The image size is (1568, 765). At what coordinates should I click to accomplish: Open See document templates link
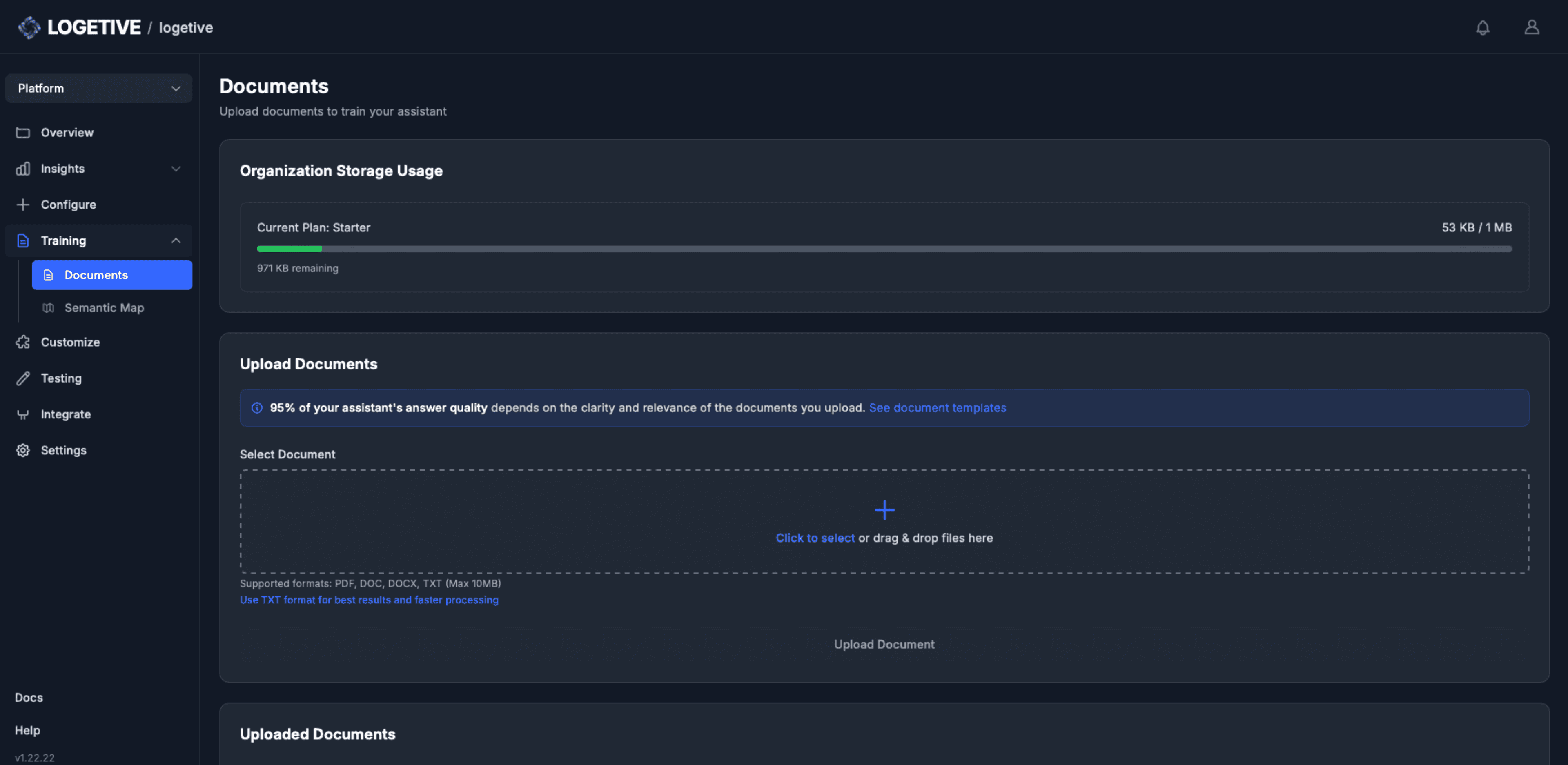pyautogui.click(x=938, y=408)
